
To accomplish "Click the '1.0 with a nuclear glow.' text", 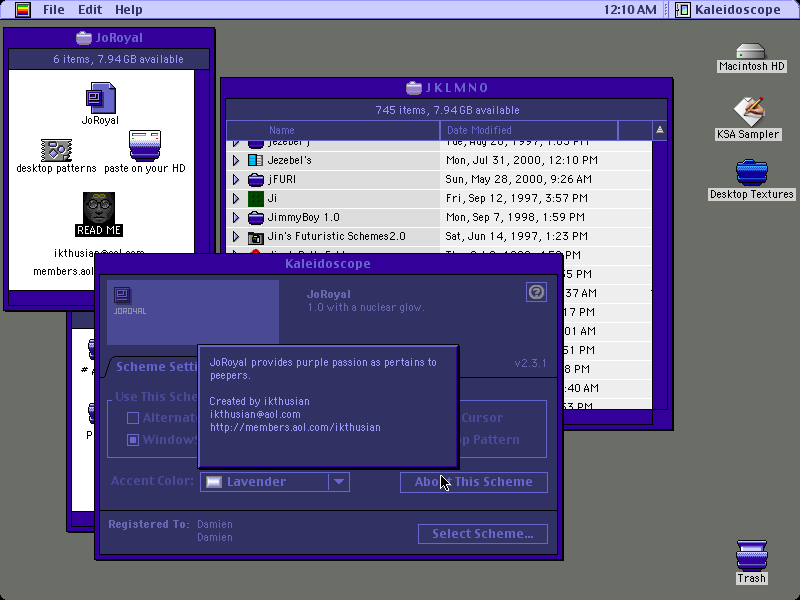I will (x=366, y=307).
